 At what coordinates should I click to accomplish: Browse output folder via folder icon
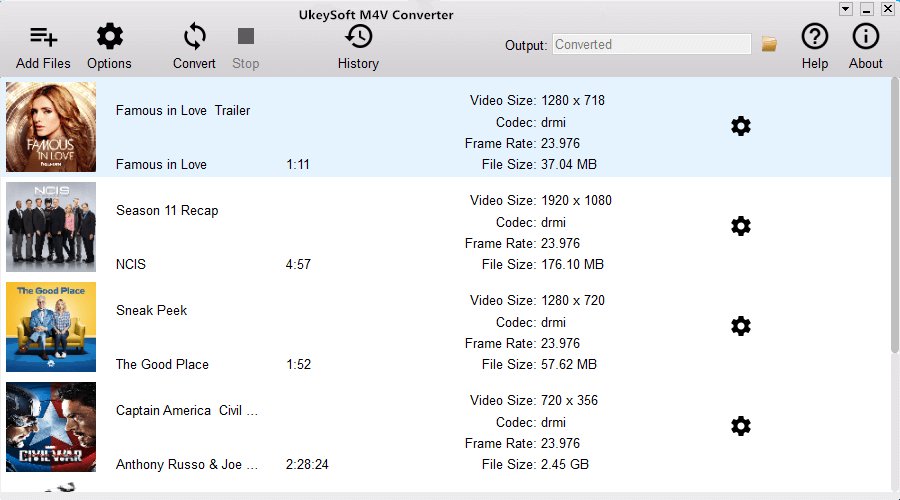coord(769,44)
